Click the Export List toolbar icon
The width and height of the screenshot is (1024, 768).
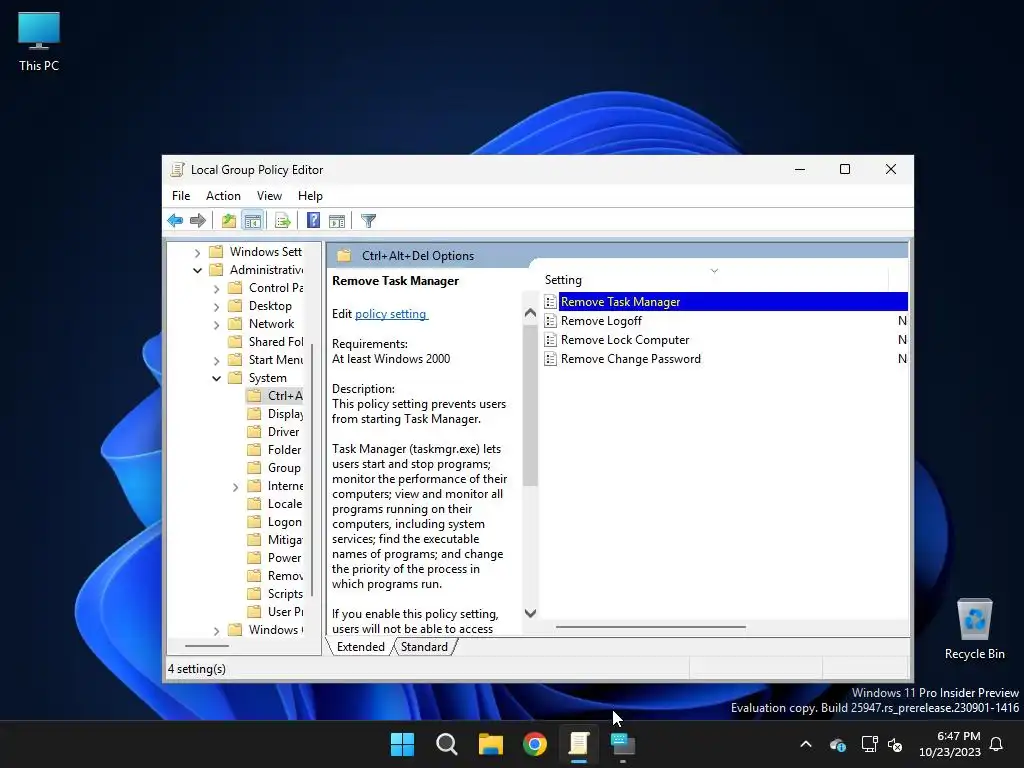point(283,221)
